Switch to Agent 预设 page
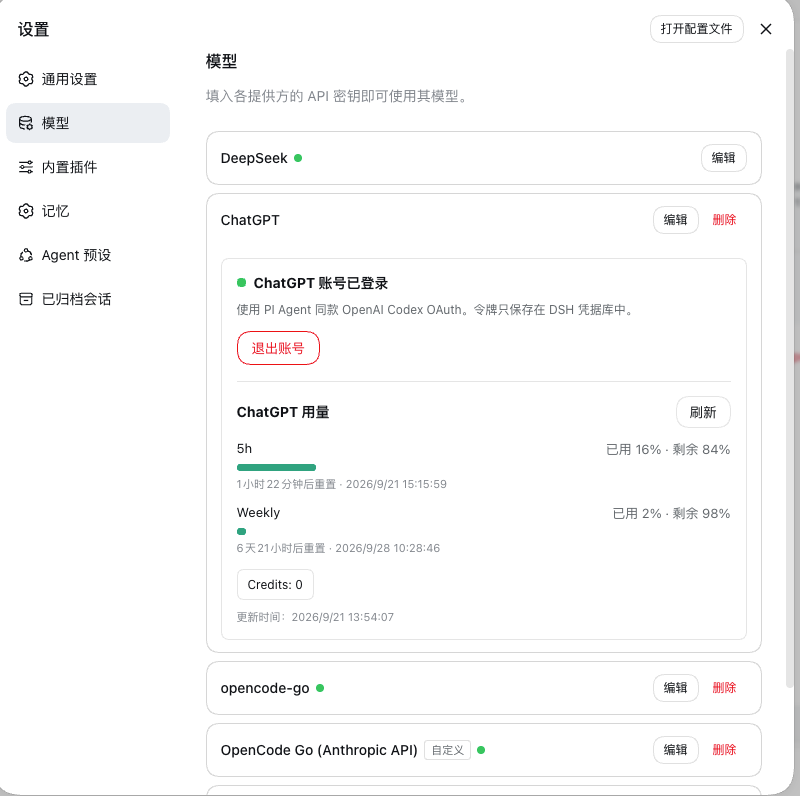 [88, 255]
